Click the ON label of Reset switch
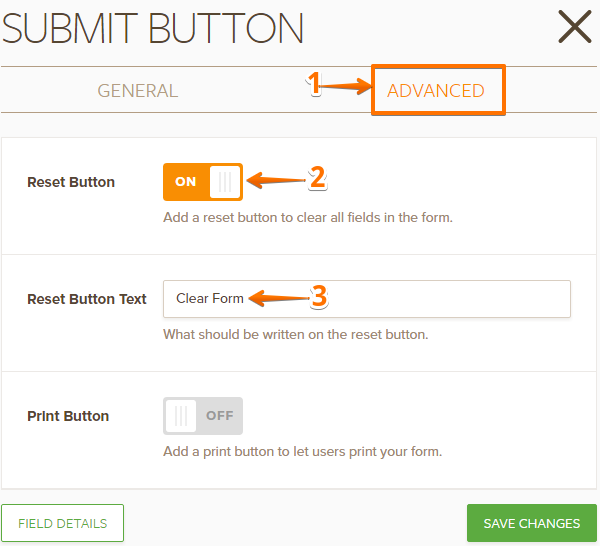 (x=186, y=182)
